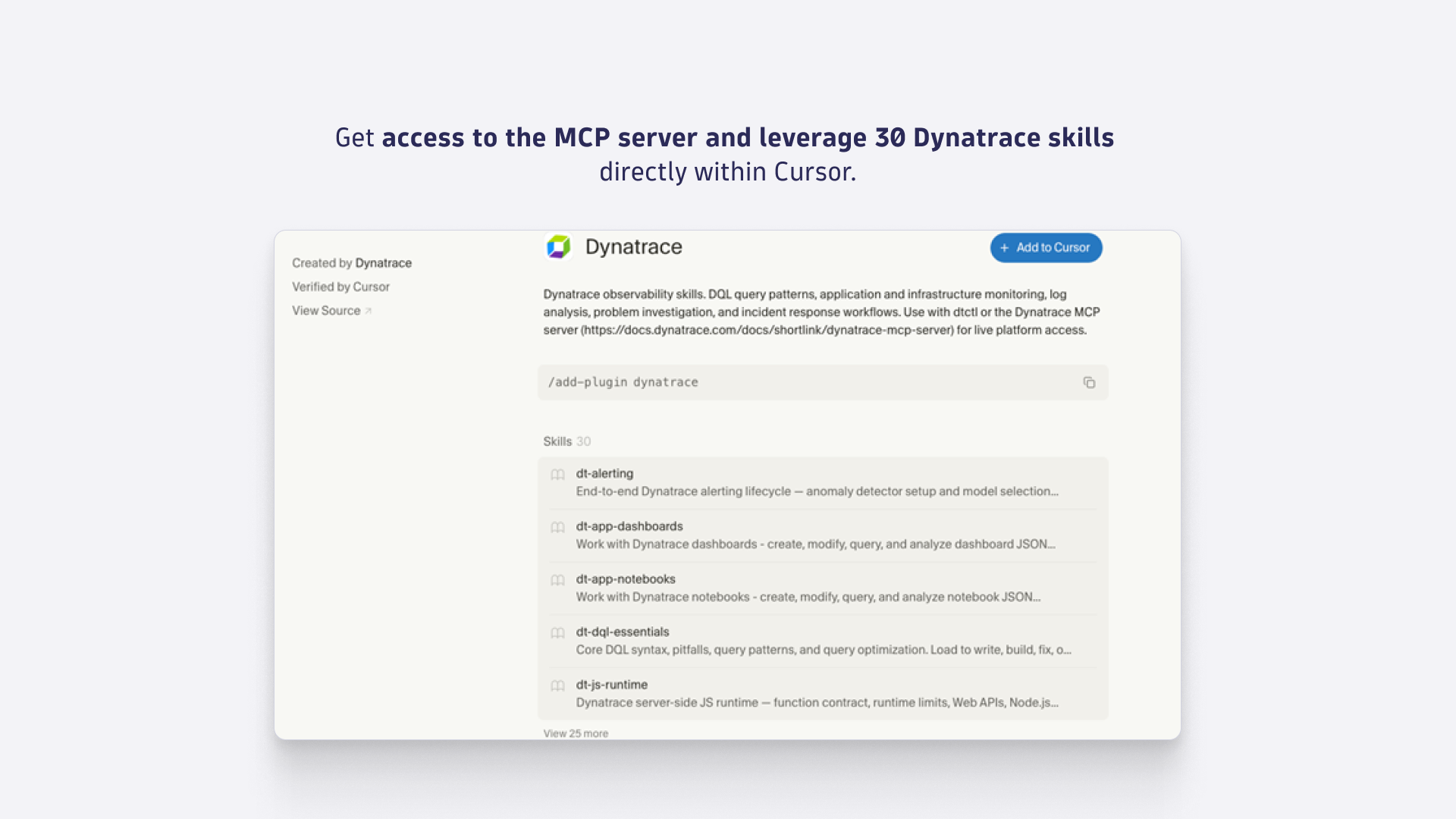
Task: Click the Dynatrace logo icon
Action: 559,246
